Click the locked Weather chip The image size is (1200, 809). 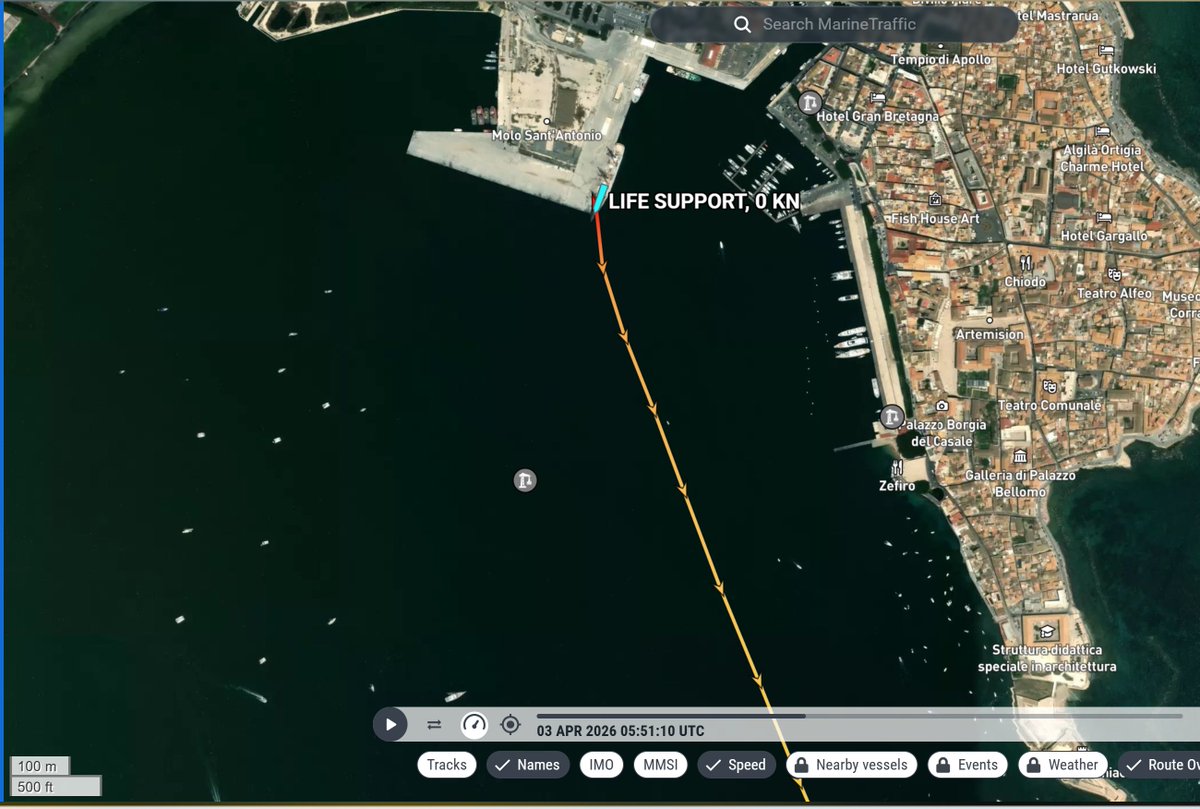click(x=1063, y=765)
